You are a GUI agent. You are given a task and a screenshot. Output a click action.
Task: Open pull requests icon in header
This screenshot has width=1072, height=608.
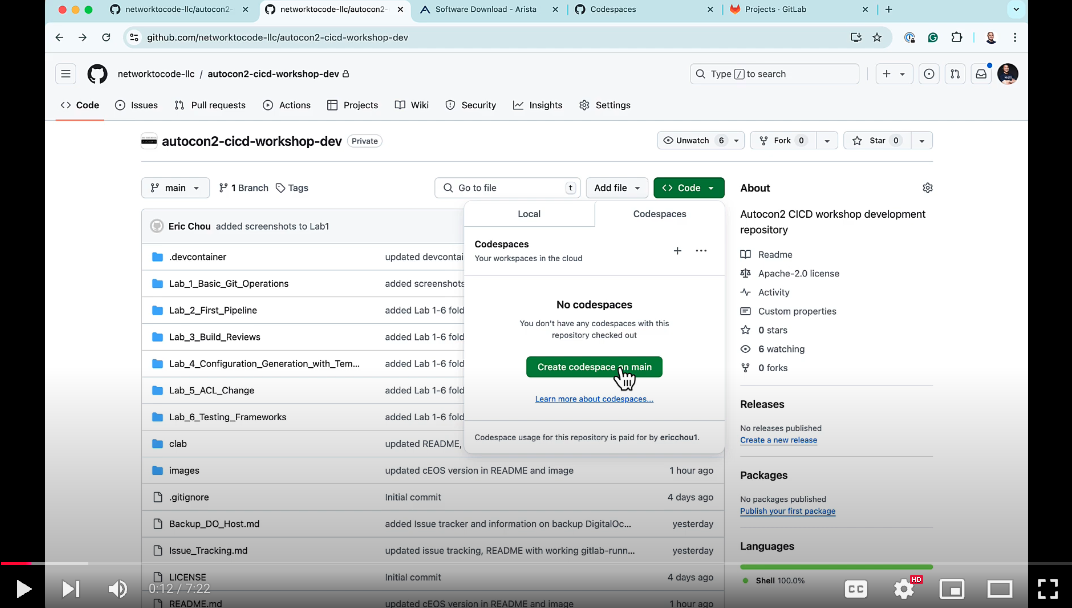pos(954,74)
